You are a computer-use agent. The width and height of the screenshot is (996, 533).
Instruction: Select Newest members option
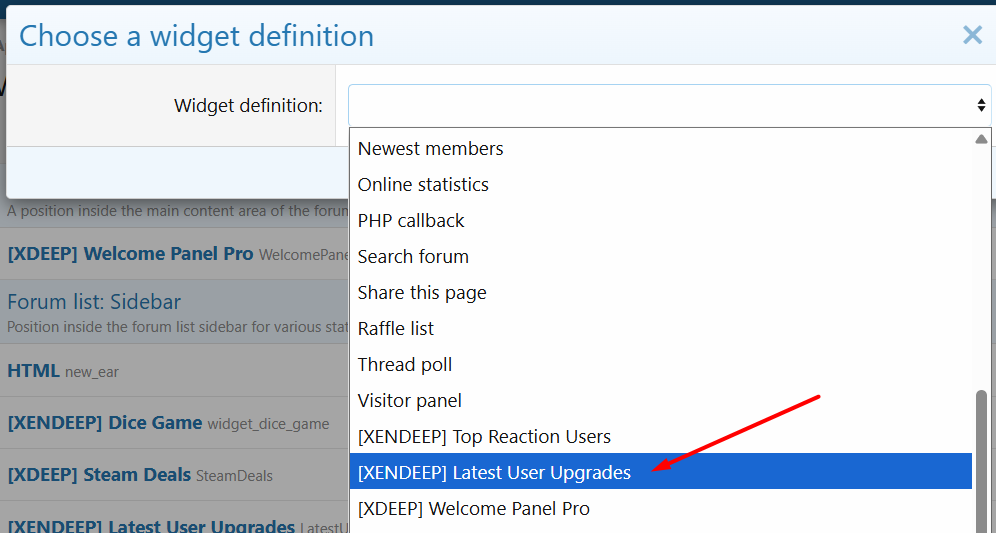[x=431, y=149]
